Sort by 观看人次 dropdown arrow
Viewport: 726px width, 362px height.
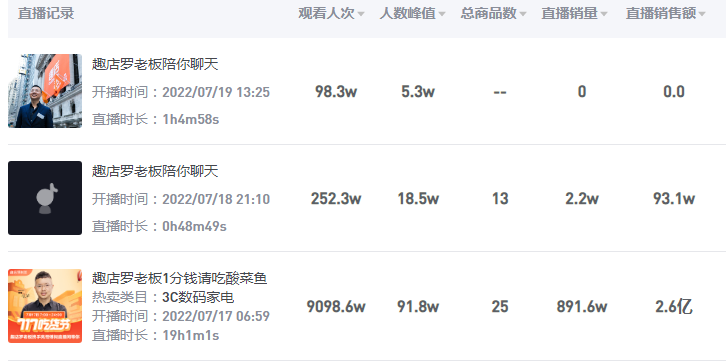click(x=361, y=14)
